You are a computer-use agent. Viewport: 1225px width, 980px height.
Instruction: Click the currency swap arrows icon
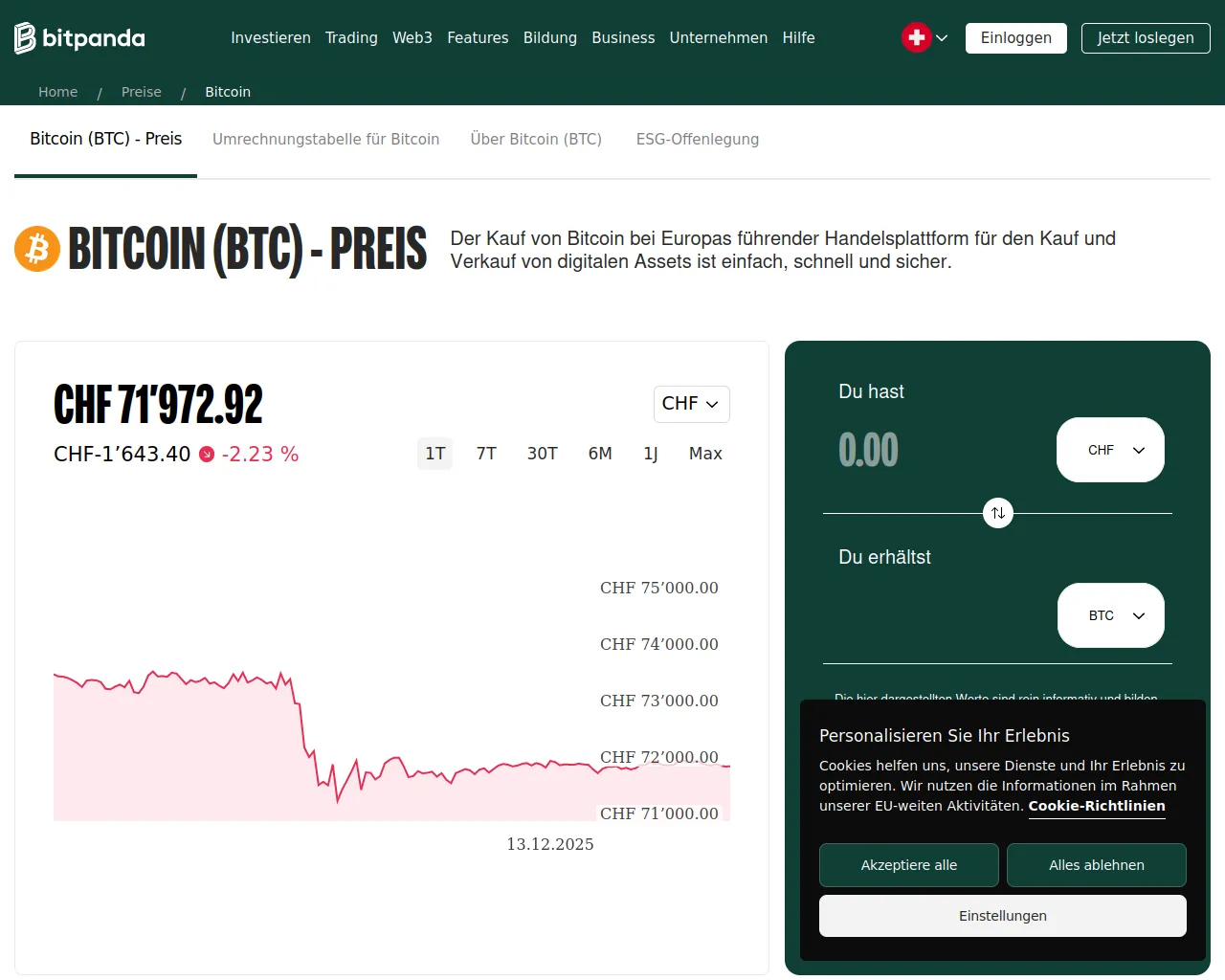998,513
